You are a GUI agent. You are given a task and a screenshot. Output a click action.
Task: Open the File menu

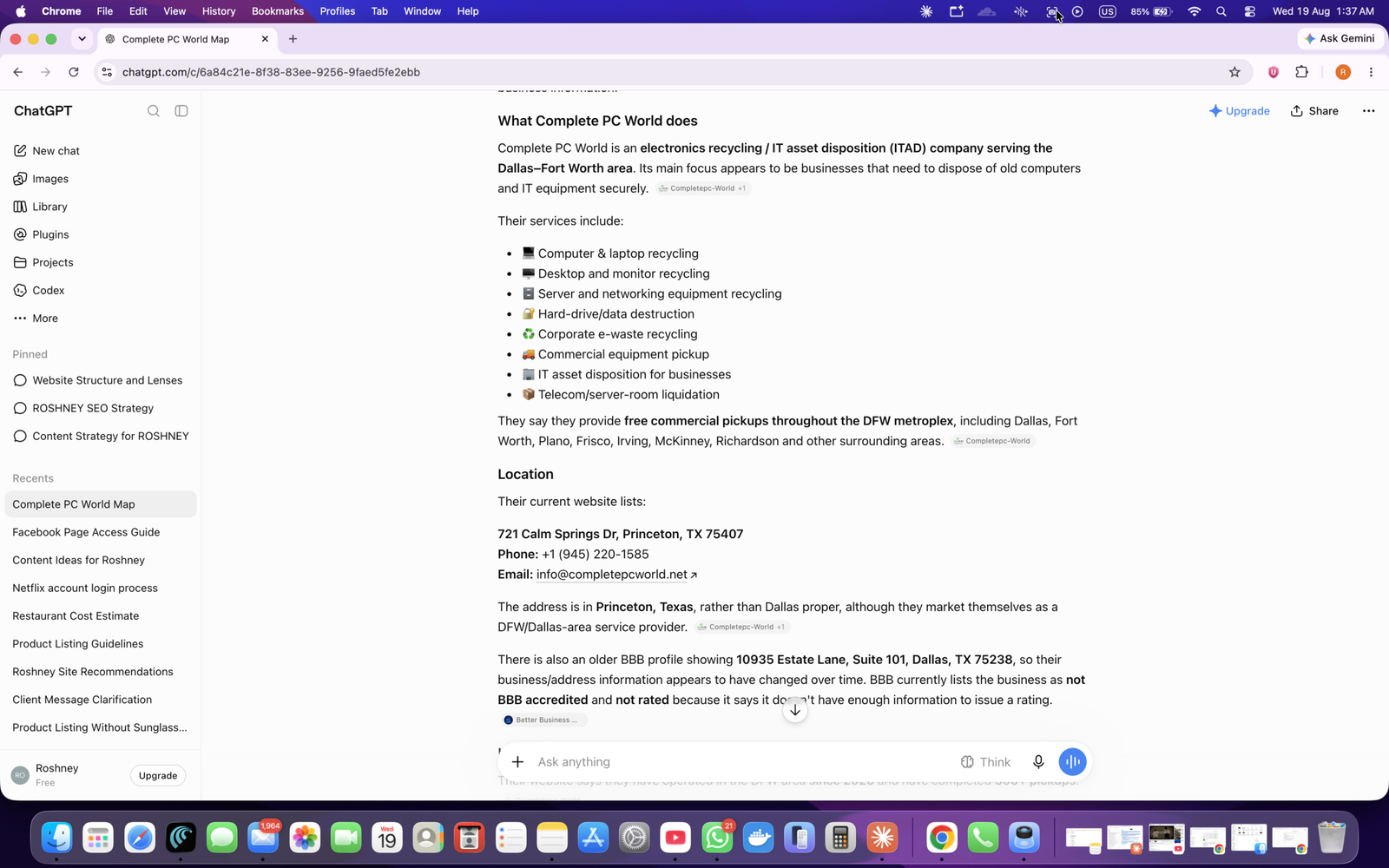[104, 11]
